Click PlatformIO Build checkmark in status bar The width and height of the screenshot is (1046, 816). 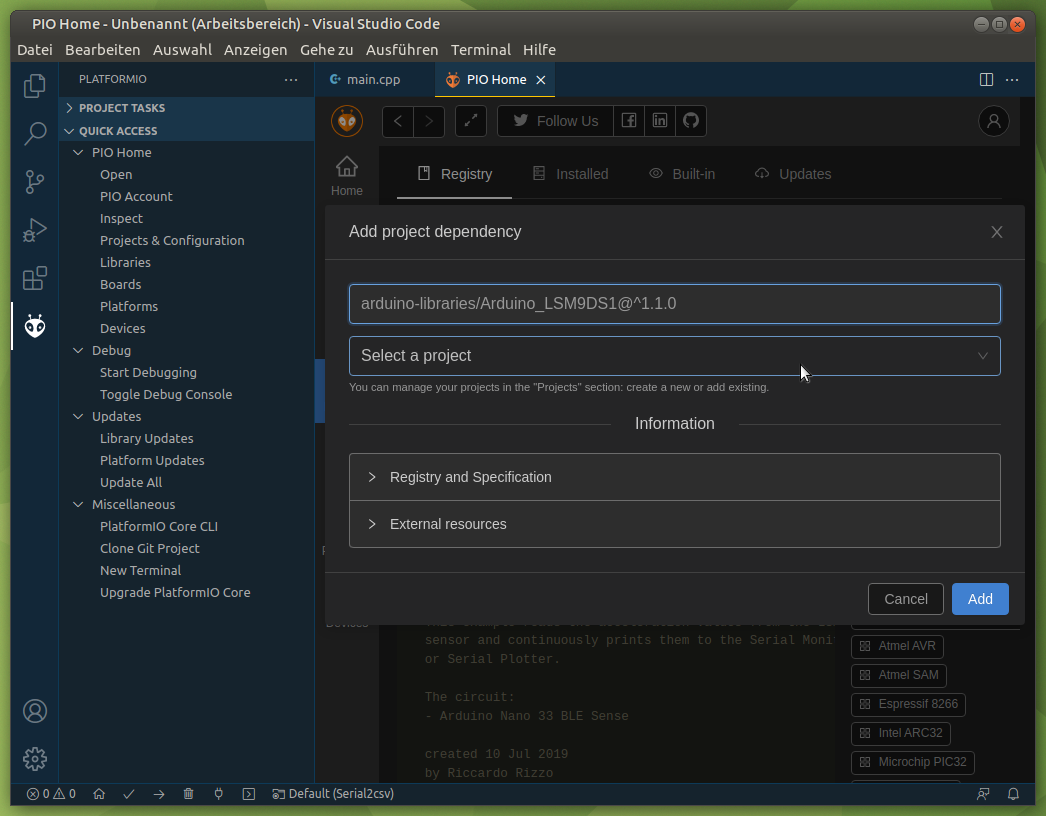click(x=129, y=794)
